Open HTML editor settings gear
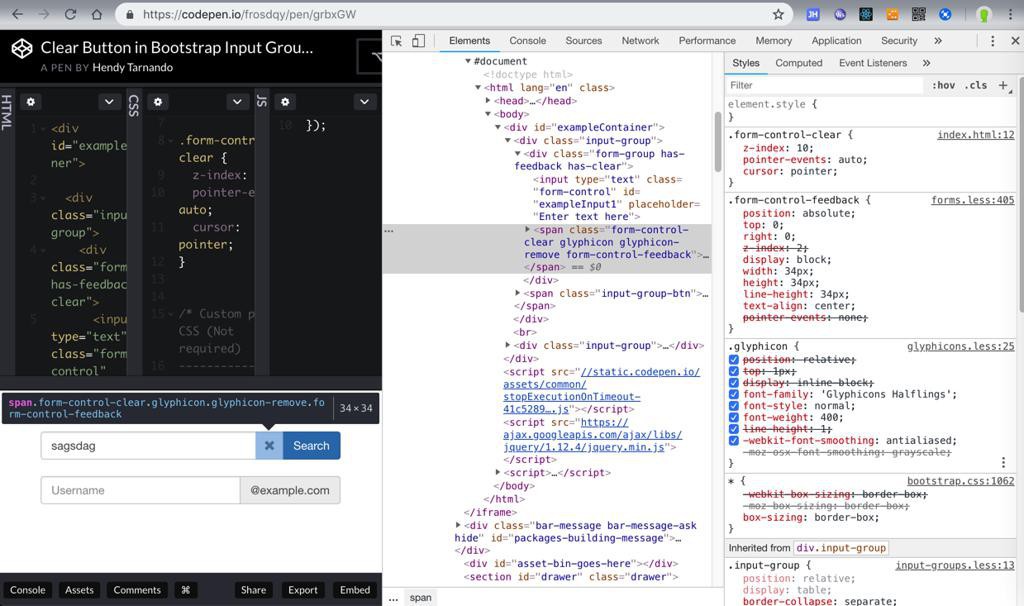The width and height of the screenshot is (1024, 606). [x=31, y=102]
